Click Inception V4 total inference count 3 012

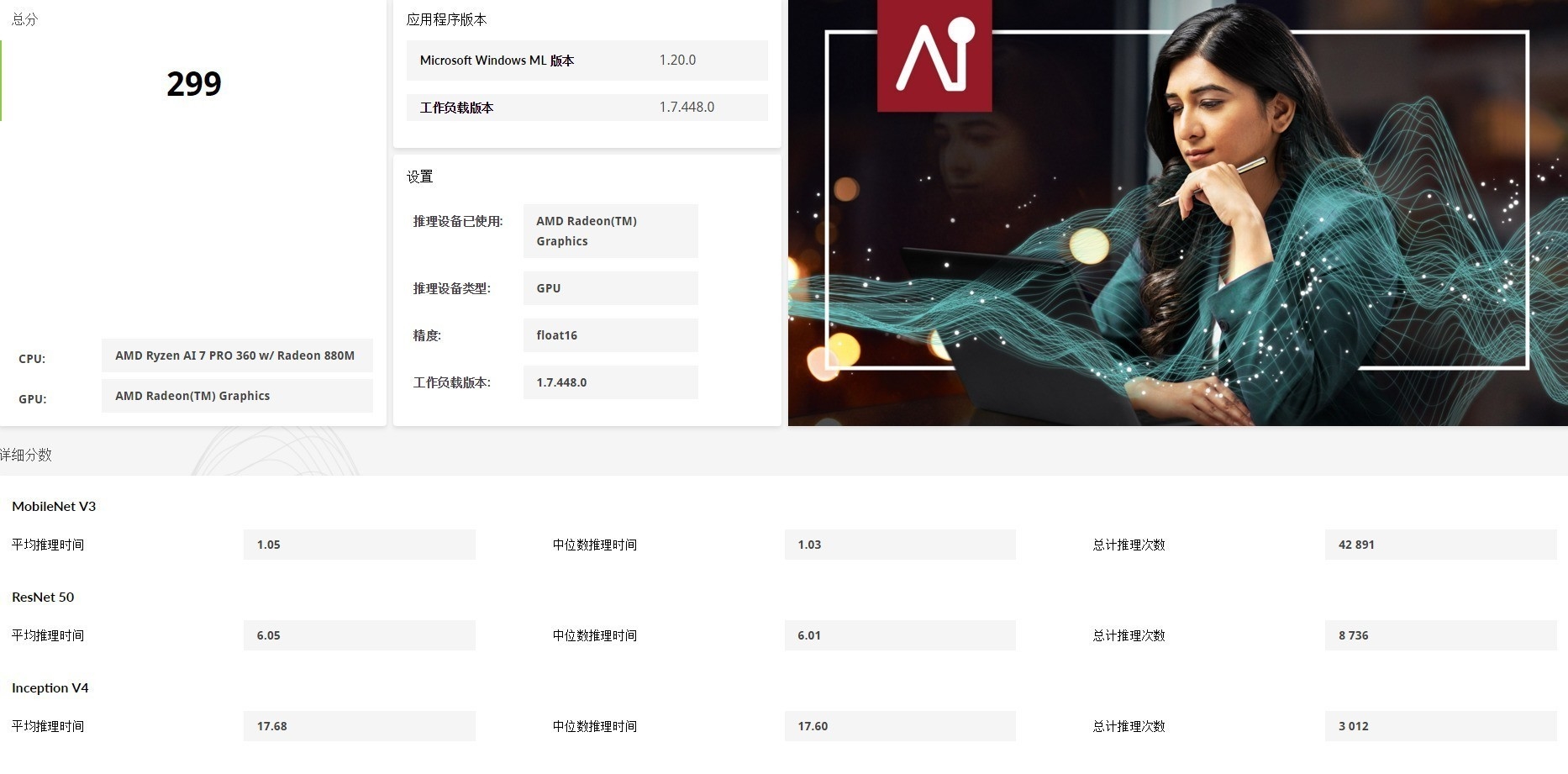[1439, 726]
